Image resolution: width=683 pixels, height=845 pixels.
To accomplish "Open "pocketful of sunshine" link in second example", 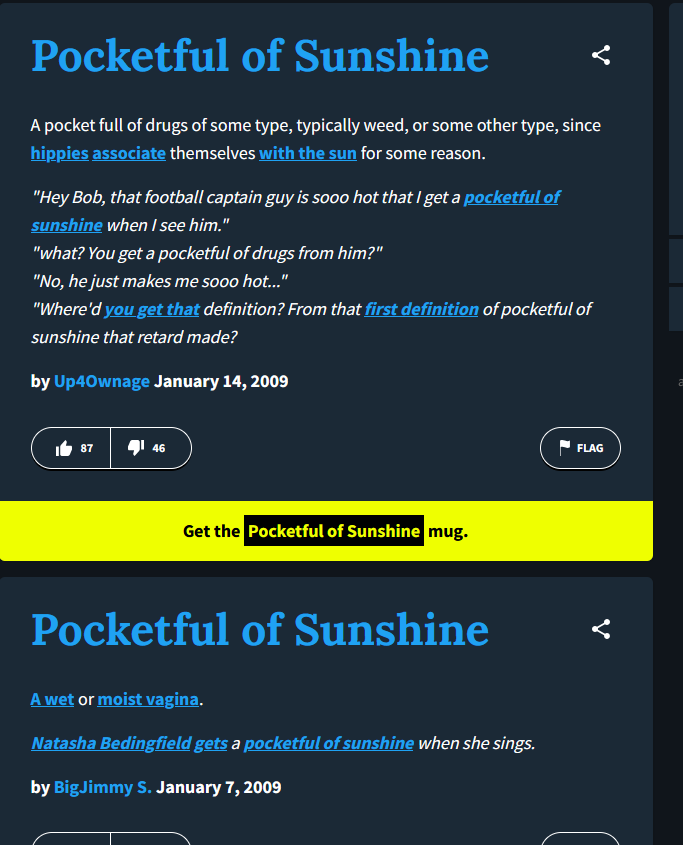I will [x=329, y=743].
